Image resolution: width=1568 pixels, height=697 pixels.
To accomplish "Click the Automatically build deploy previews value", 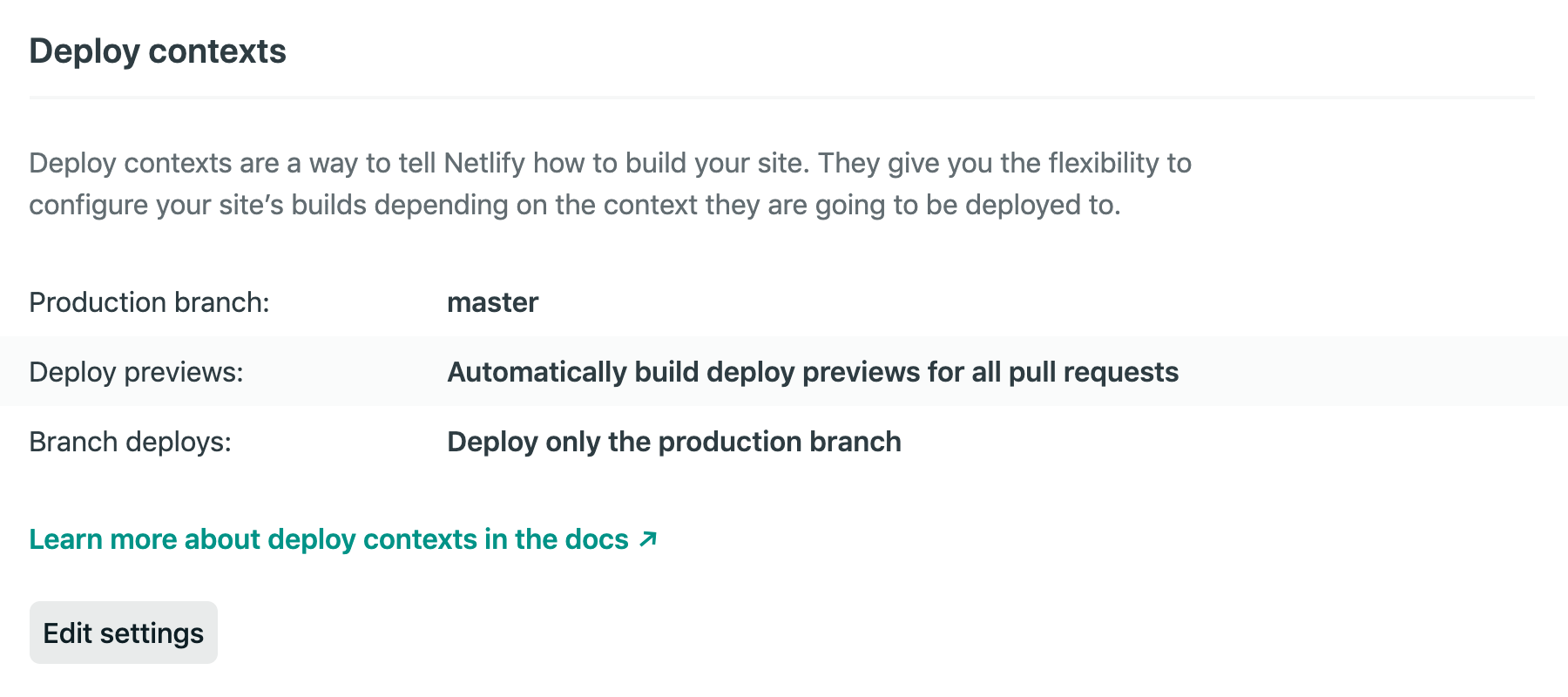I will click(x=812, y=372).
